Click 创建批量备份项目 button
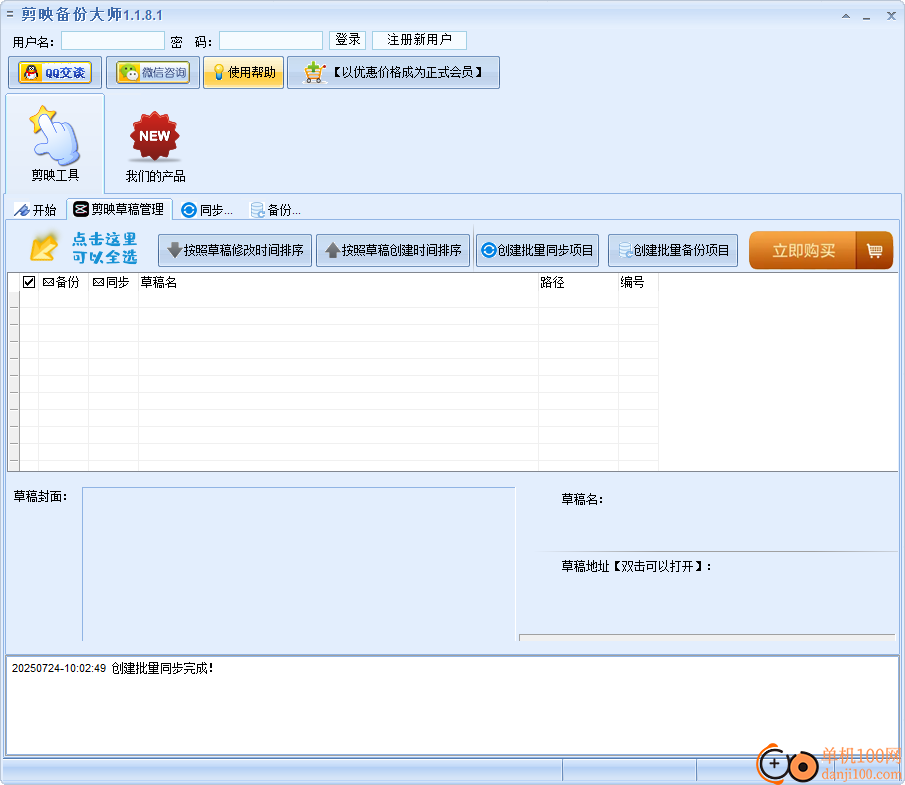 click(673, 251)
